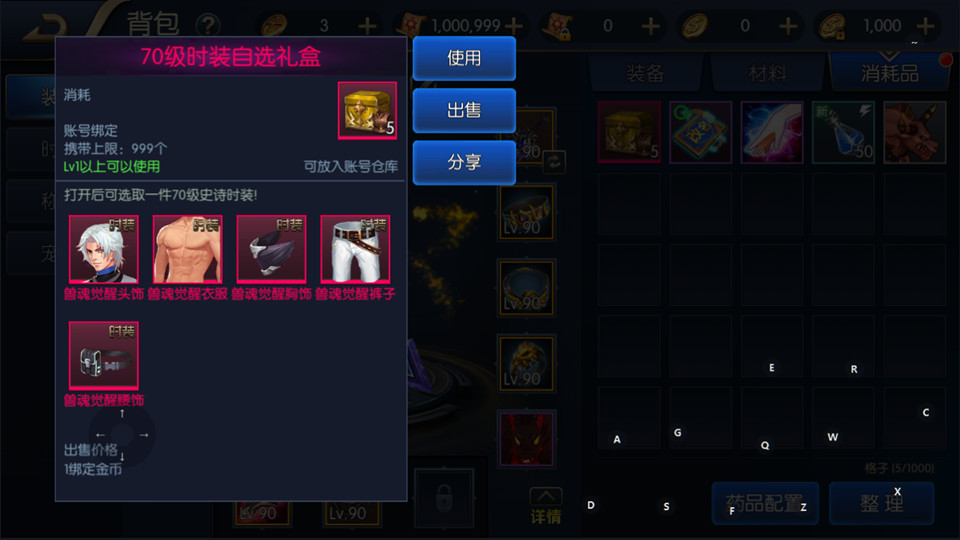Viewport: 960px width, 540px height.
Task: Click the locked equipment slot padlock
Action: (444, 498)
